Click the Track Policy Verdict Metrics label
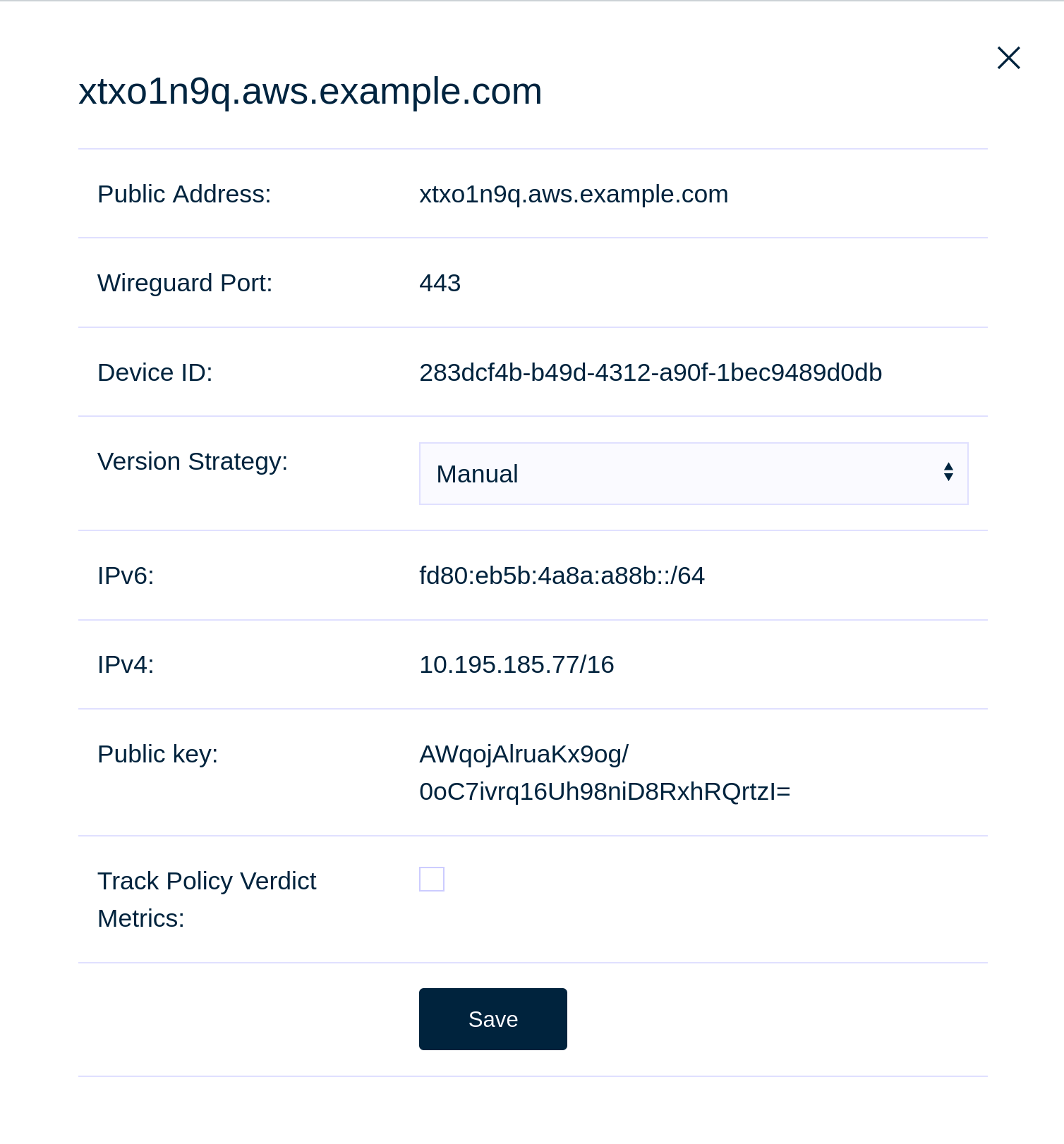 coord(206,899)
